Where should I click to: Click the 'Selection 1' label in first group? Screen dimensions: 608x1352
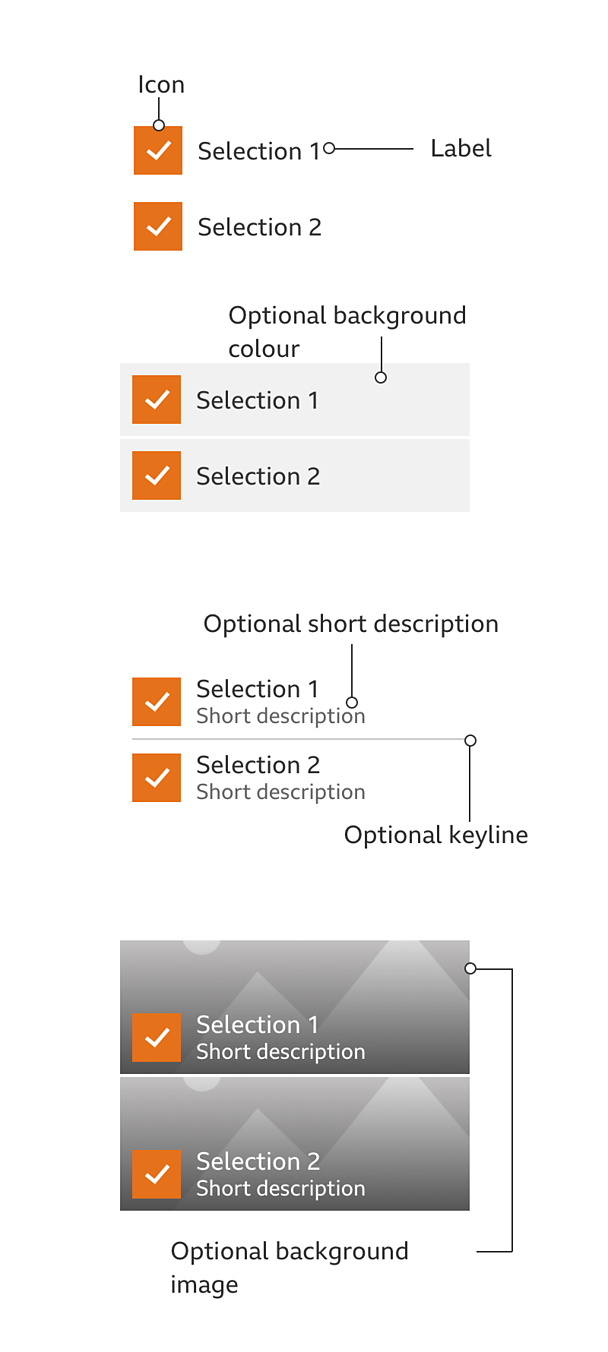pyautogui.click(x=259, y=151)
